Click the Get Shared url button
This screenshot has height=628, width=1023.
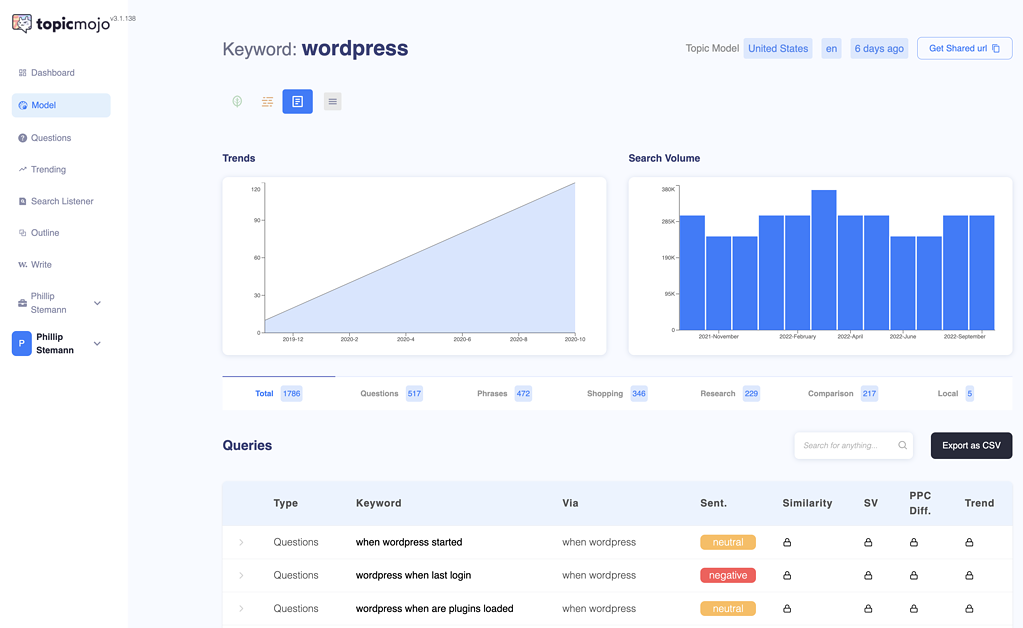964,48
